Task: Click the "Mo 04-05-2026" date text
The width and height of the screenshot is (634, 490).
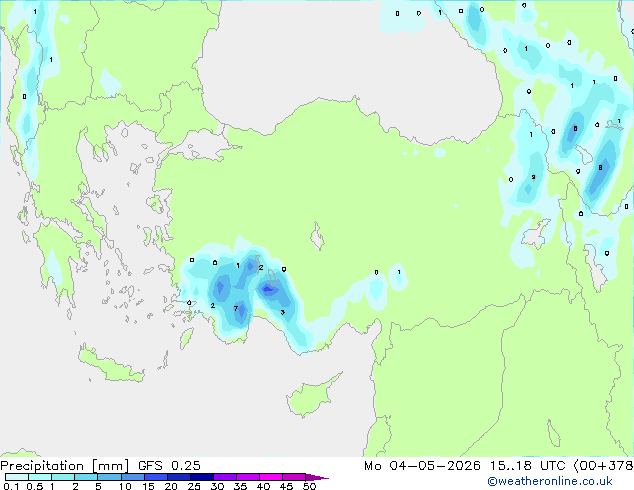Action: point(422,466)
